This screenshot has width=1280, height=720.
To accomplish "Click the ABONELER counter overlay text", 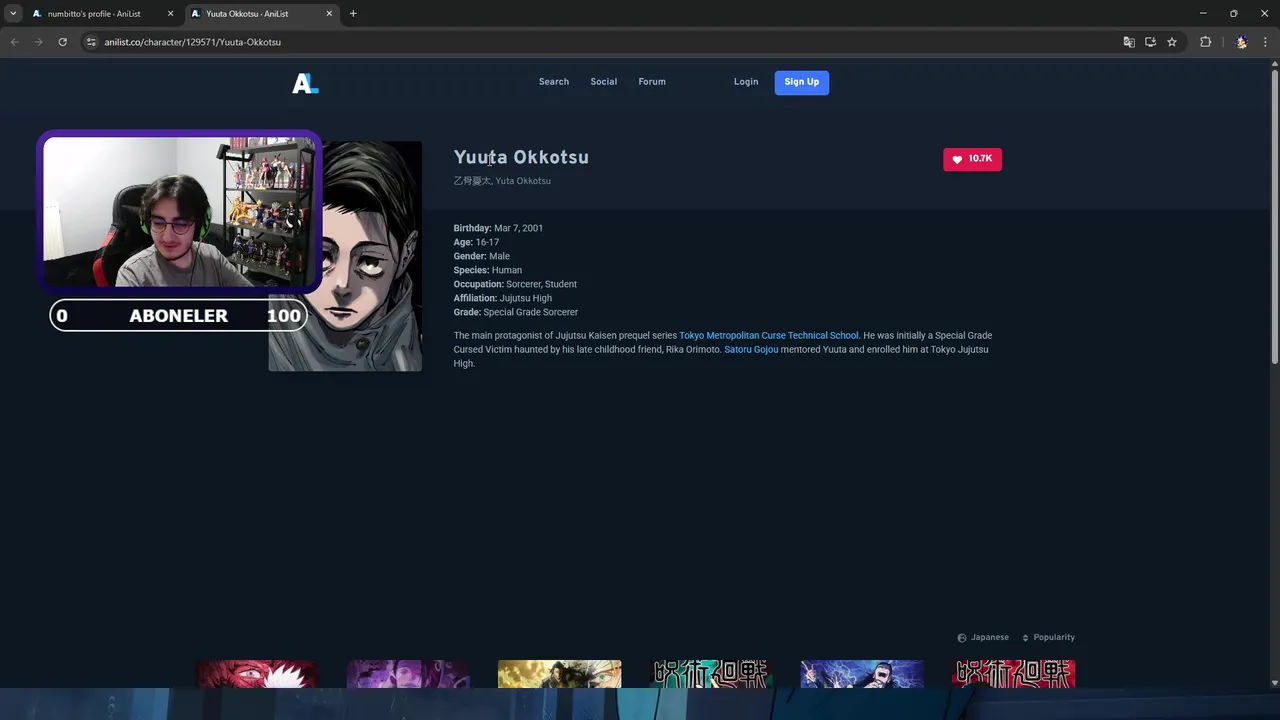I will pyautogui.click(x=178, y=316).
